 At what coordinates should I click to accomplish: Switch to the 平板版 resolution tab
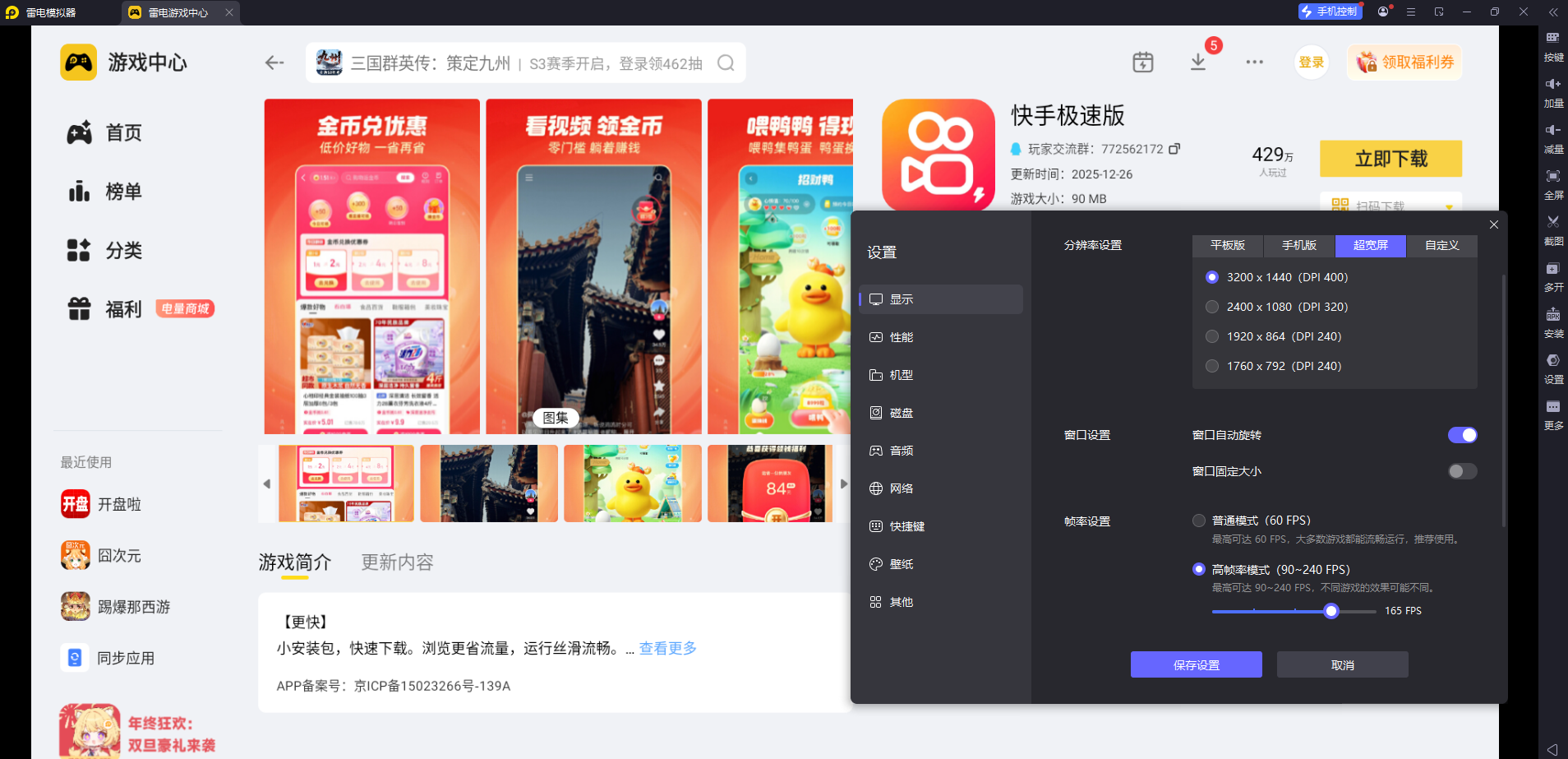pos(1228,246)
